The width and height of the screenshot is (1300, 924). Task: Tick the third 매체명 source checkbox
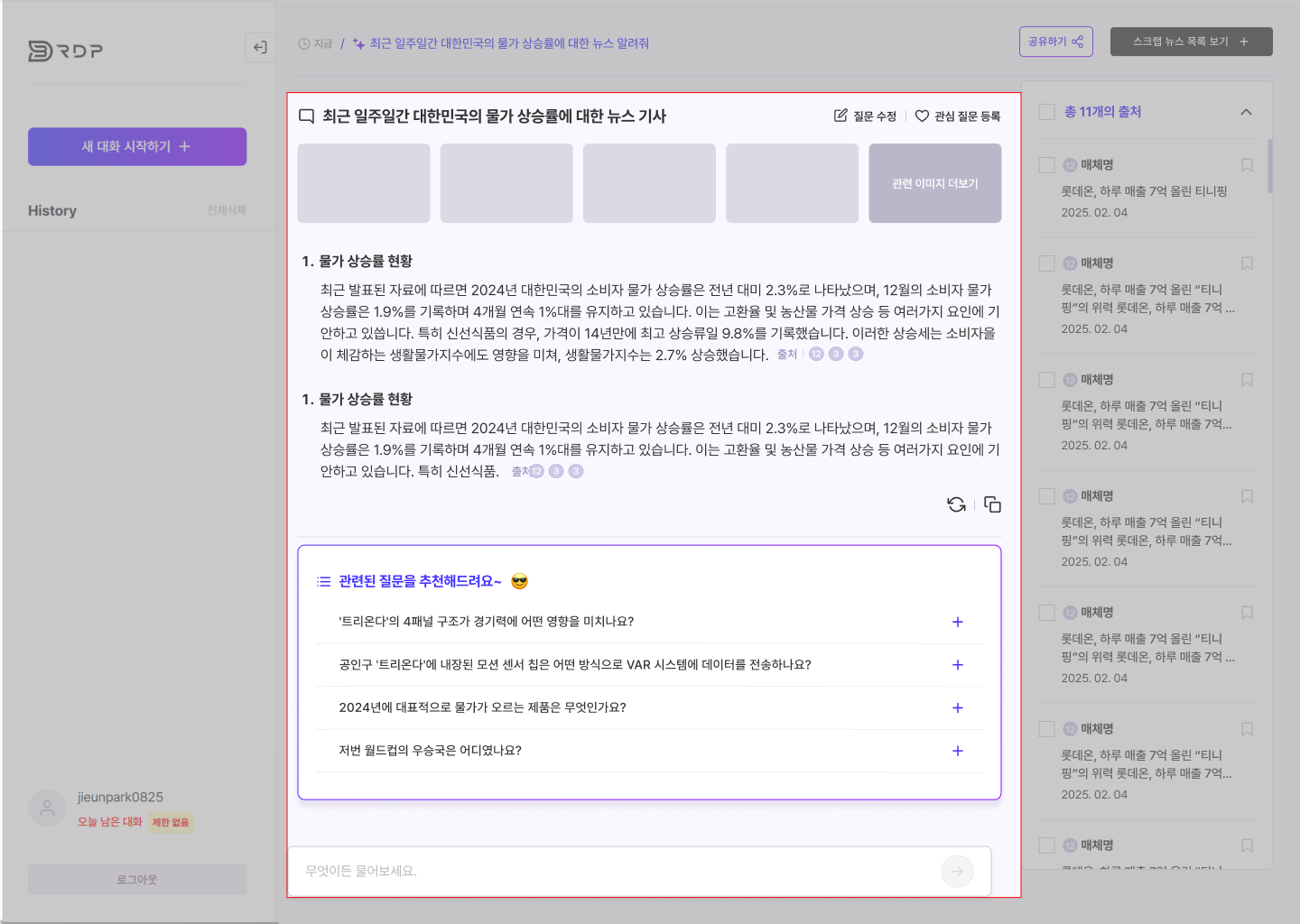[1046, 380]
